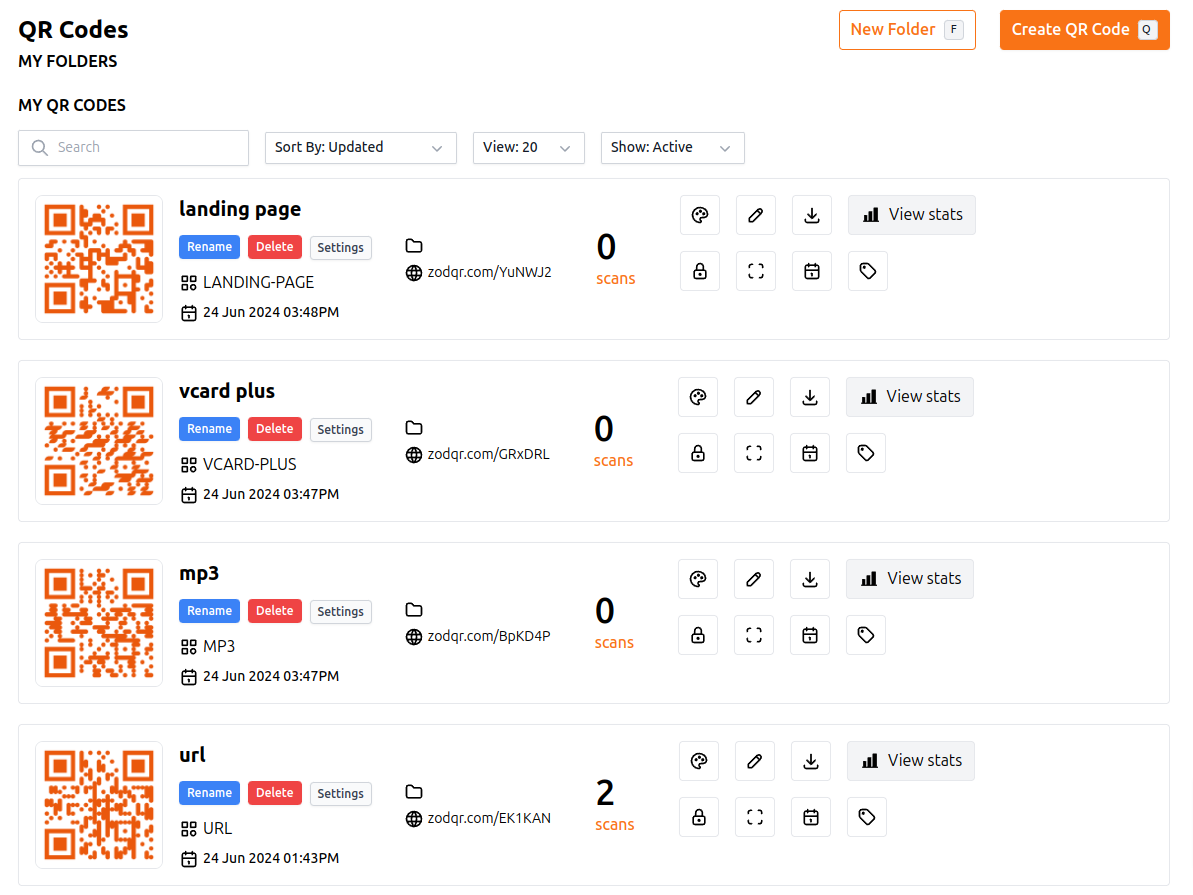Click the Search input field

133,148
